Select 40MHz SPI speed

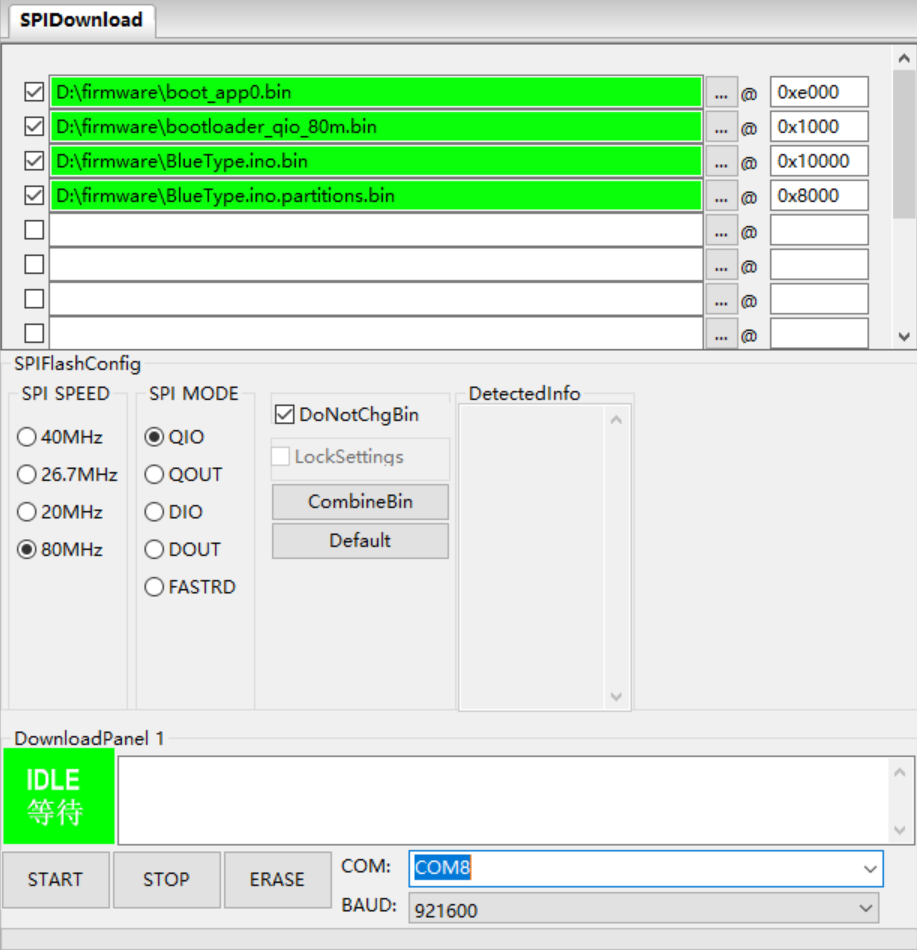point(27,437)
